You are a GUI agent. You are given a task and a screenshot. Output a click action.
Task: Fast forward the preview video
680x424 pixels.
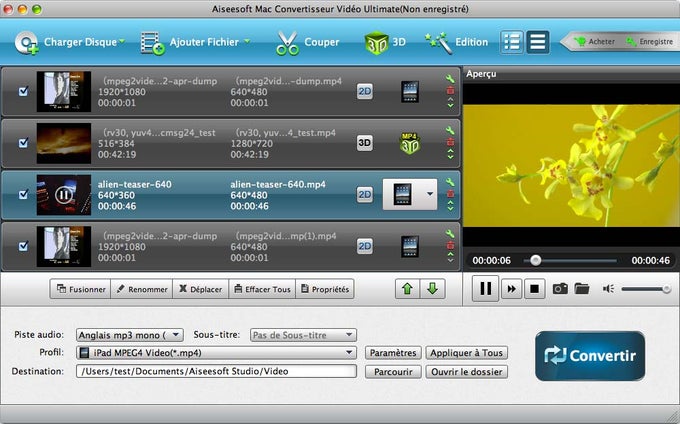pyautogui.click(x=512, y=289)
